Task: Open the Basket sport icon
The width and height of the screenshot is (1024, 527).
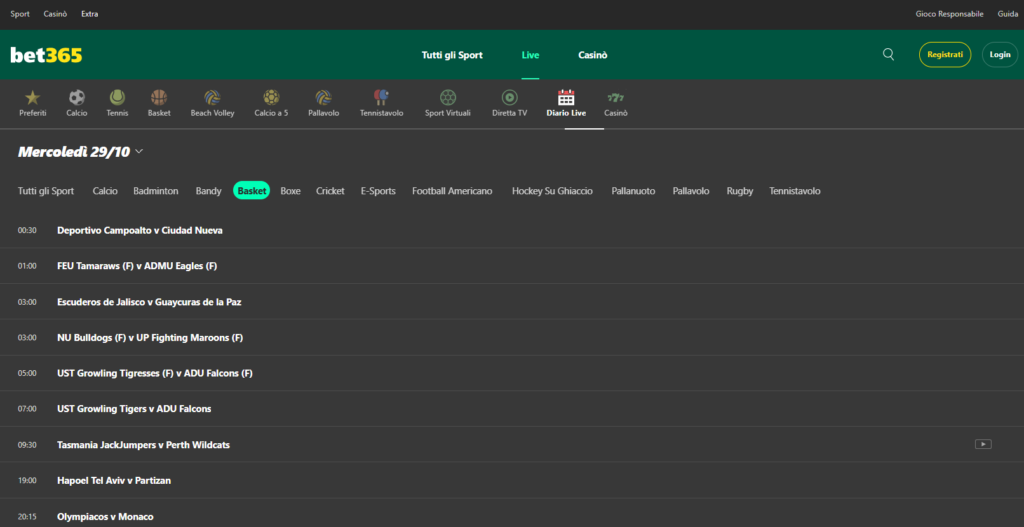Action: pyautogui.click(x=159, y=98)
